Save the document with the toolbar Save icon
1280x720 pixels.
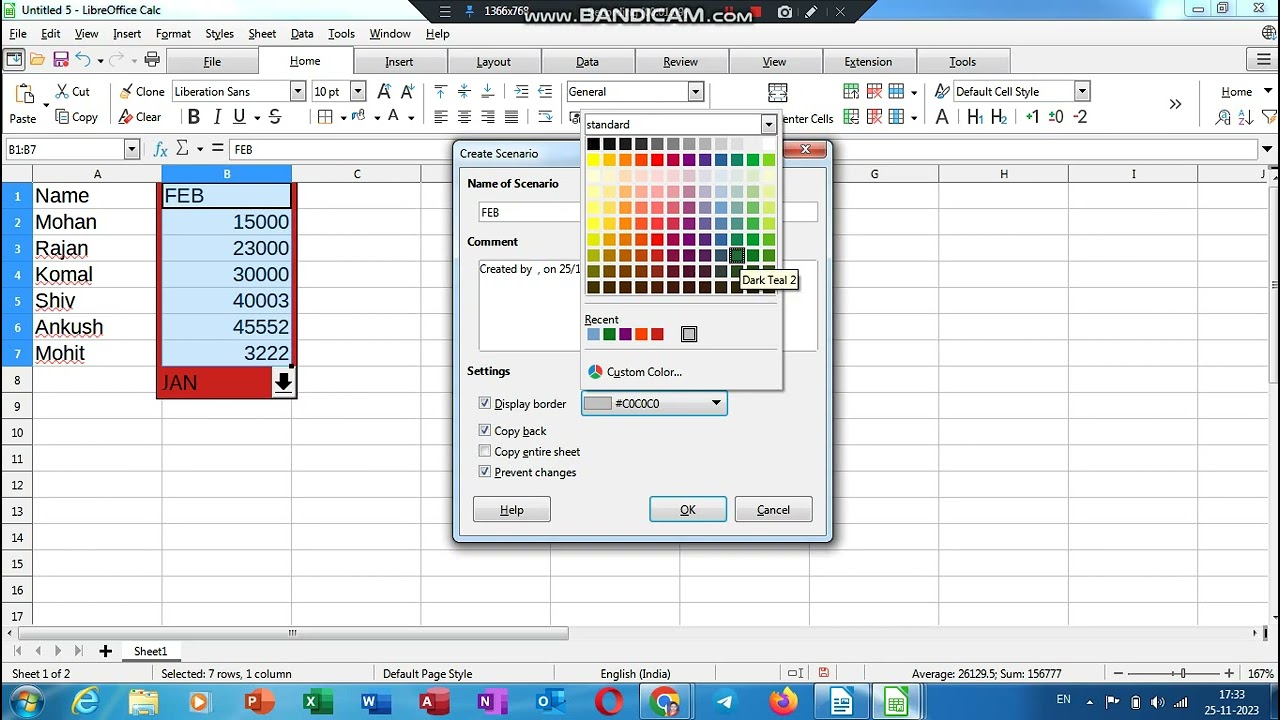point(61,60)
